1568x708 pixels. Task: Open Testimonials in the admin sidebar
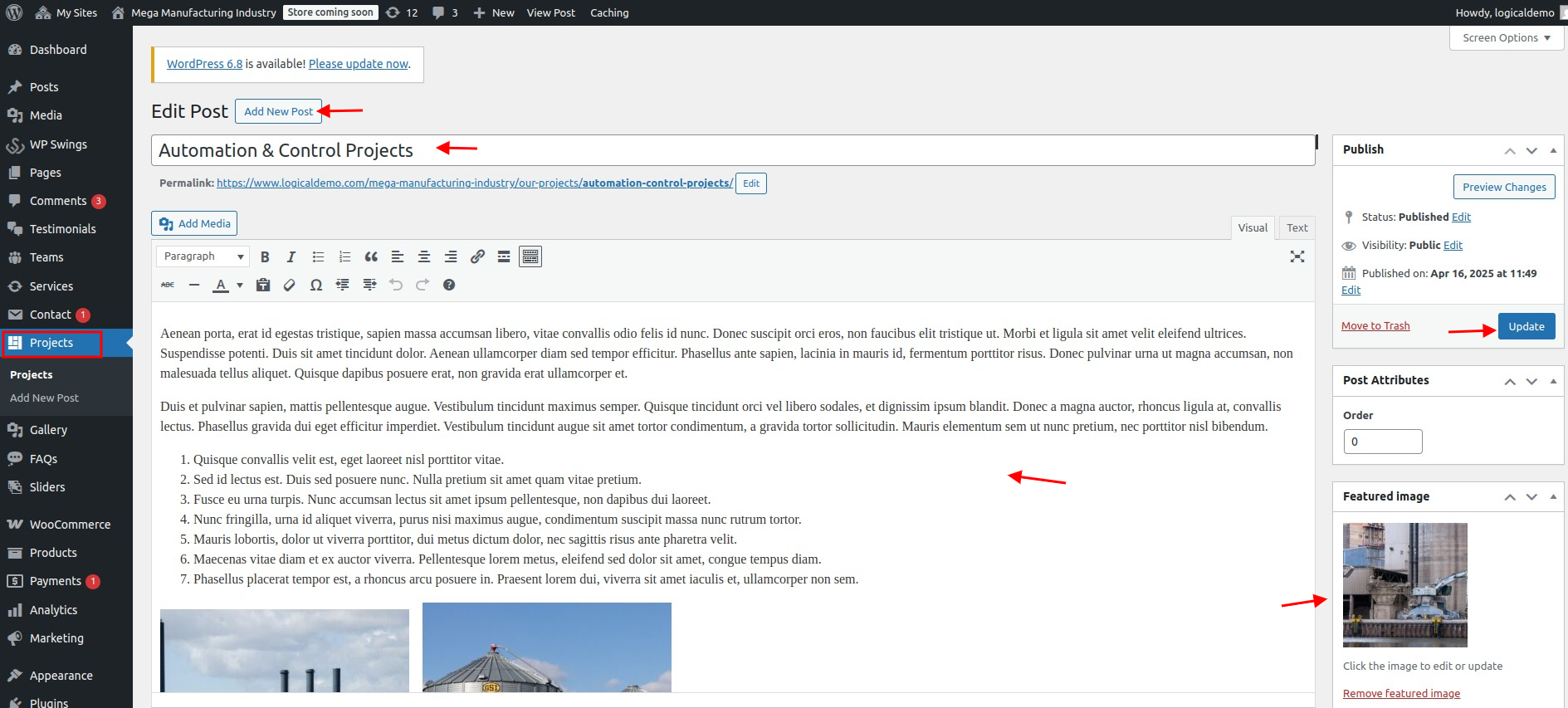point(62,229)
